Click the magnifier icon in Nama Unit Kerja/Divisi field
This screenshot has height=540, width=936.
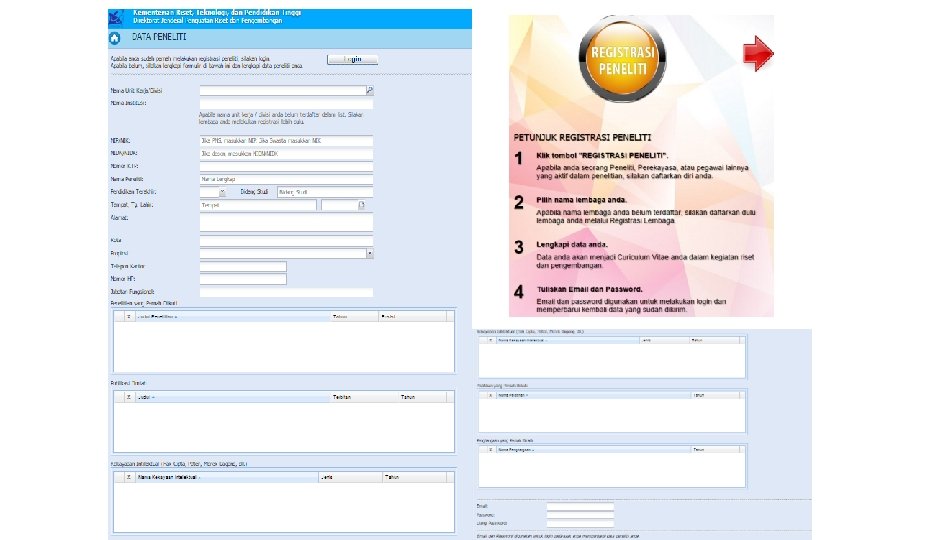click(x=370, y=90)
